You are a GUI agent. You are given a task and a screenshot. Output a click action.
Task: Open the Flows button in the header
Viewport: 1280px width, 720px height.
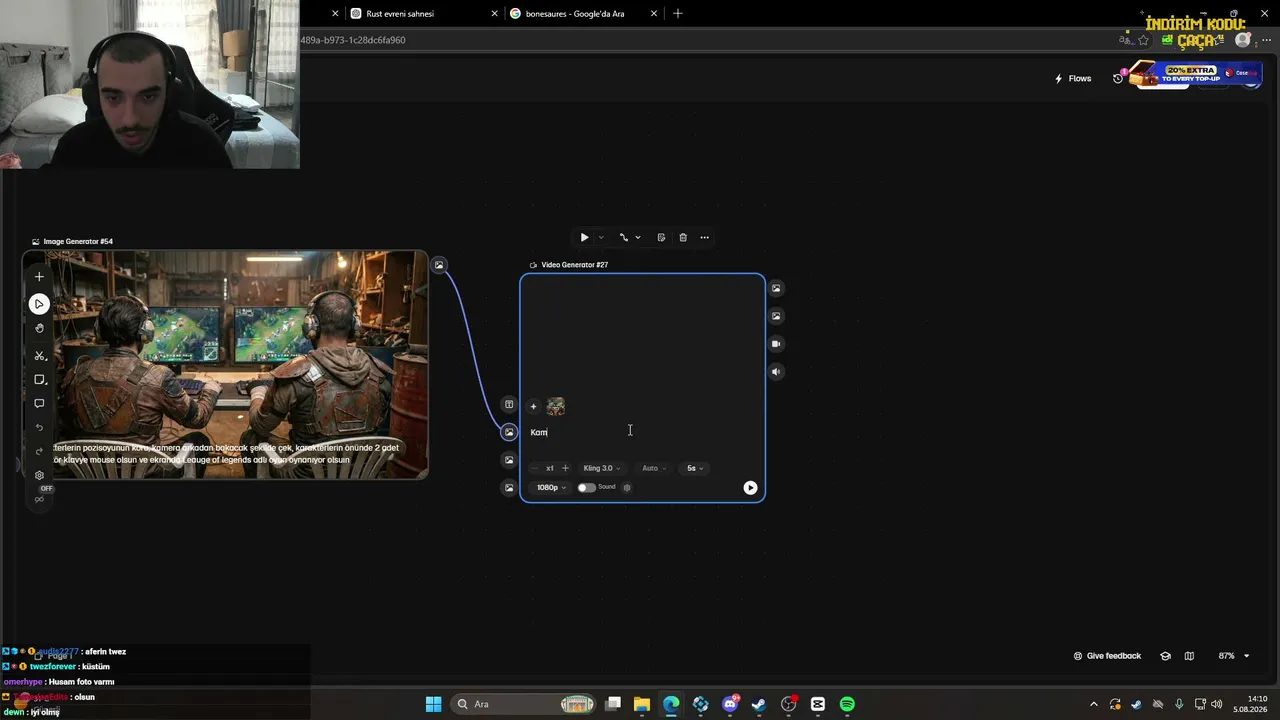tap(1073, 79)
